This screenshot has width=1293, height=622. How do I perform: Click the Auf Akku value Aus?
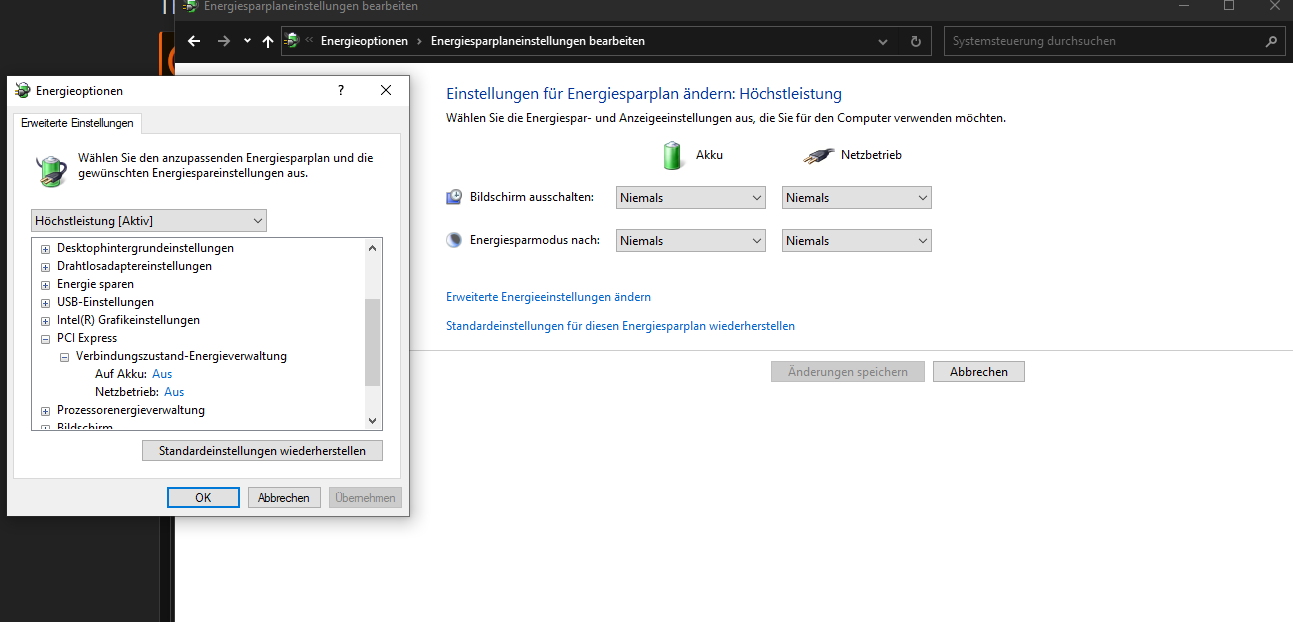pos(162,374)
